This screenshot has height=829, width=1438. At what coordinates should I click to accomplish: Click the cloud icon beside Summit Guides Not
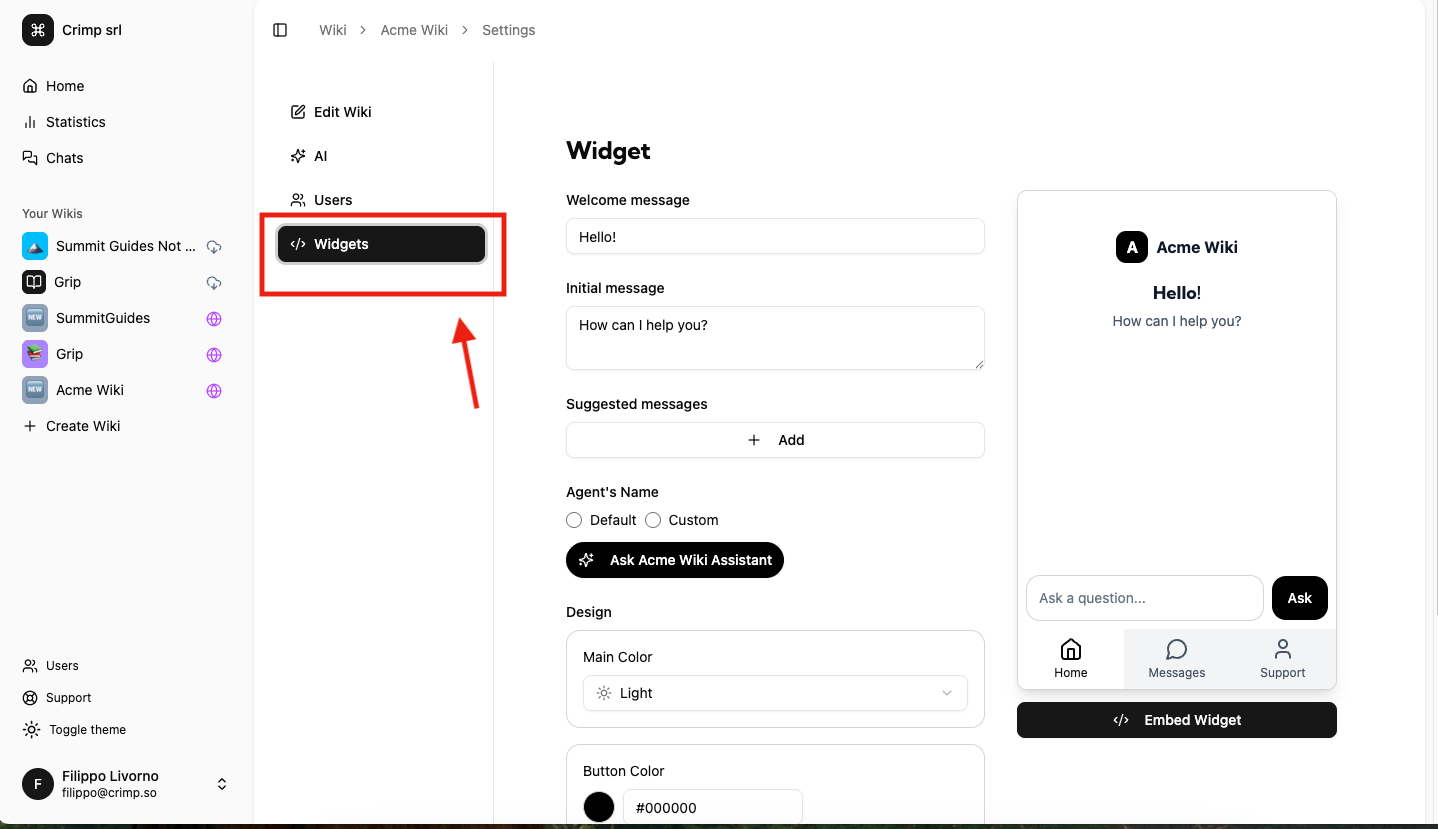point(213,246)
